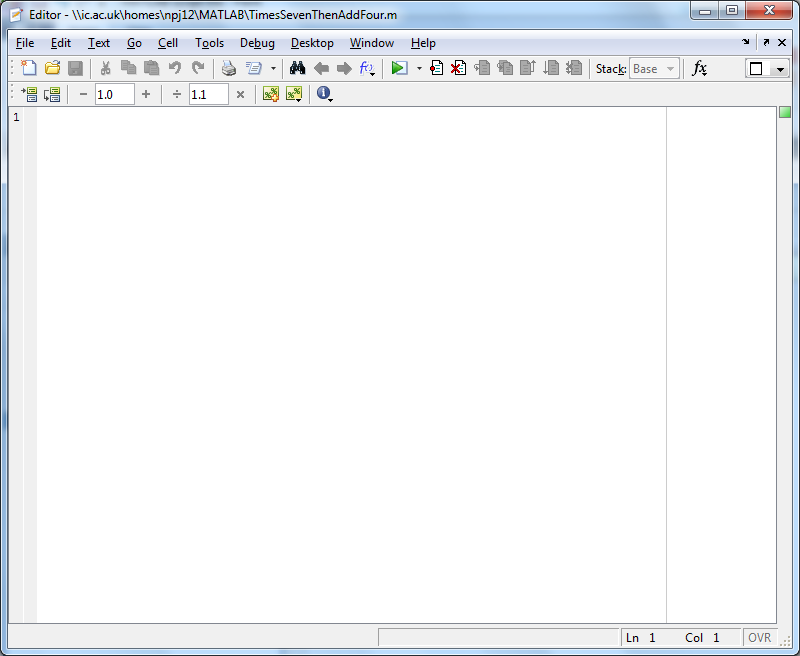This screenshot has height=656, width=800.
Task: Click the Evaluate cell icon
Action: pyautogui.click(x=29, y=94)
